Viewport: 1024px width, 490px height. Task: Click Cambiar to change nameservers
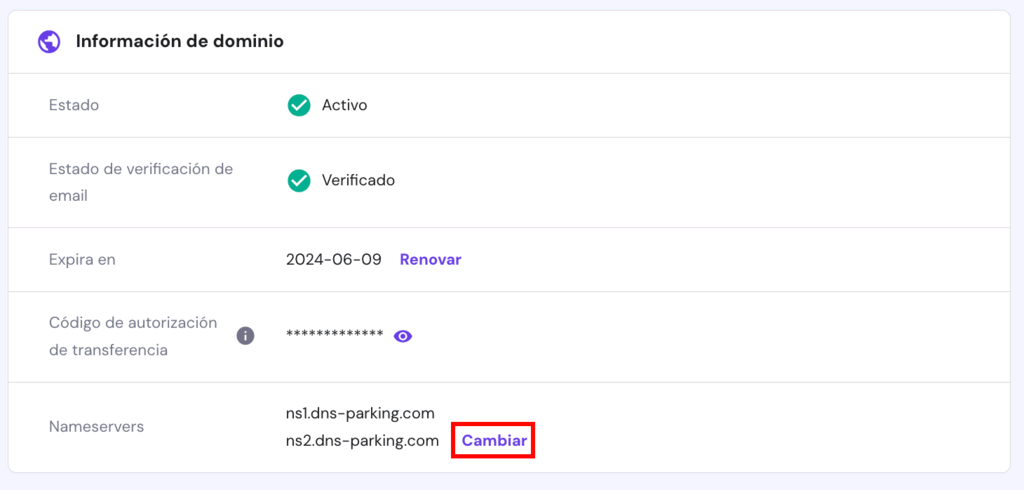pyautogui.click(x=494, y=440)
